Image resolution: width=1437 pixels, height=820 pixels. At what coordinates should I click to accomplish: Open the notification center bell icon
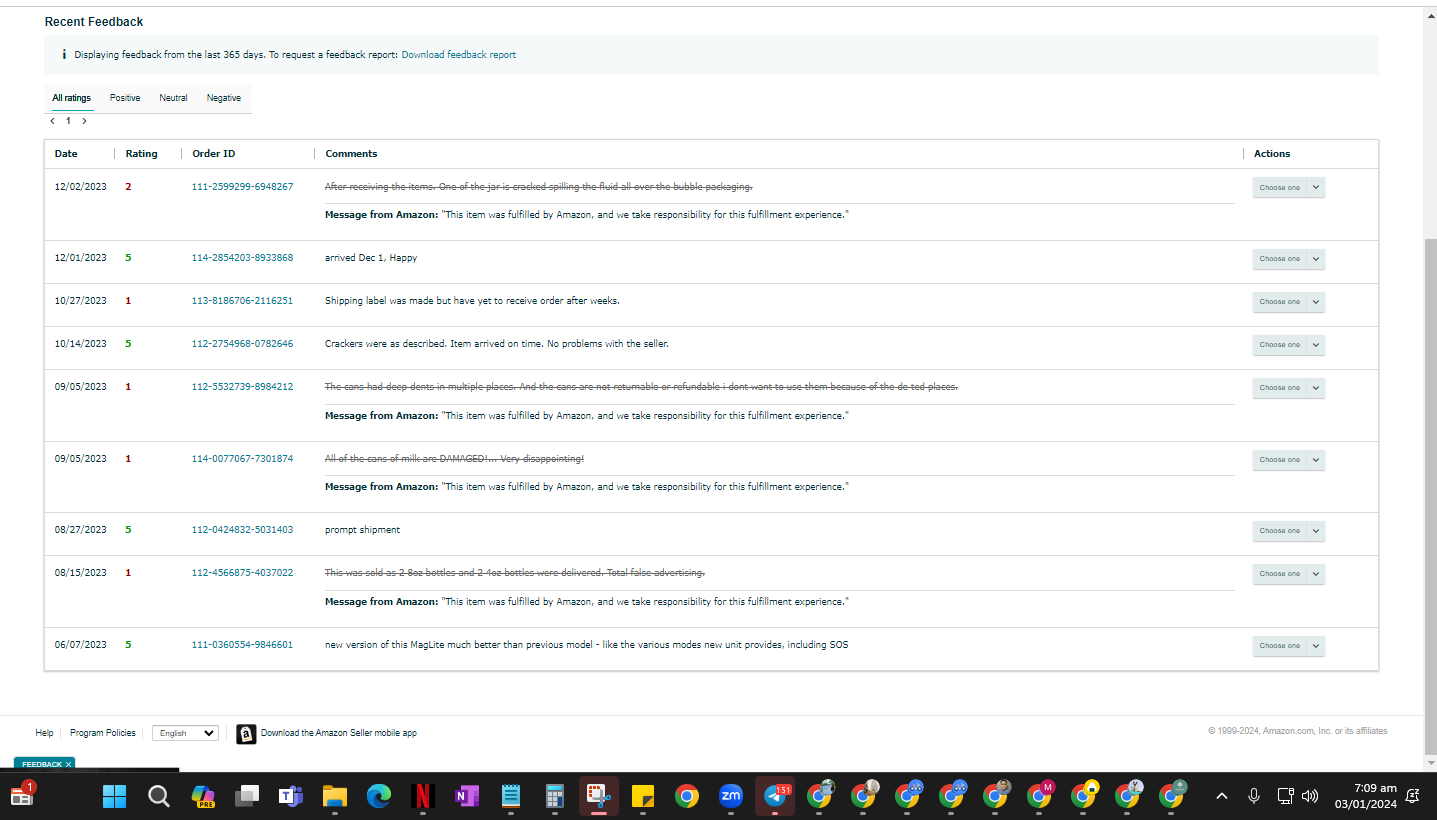pos(1412,796)
